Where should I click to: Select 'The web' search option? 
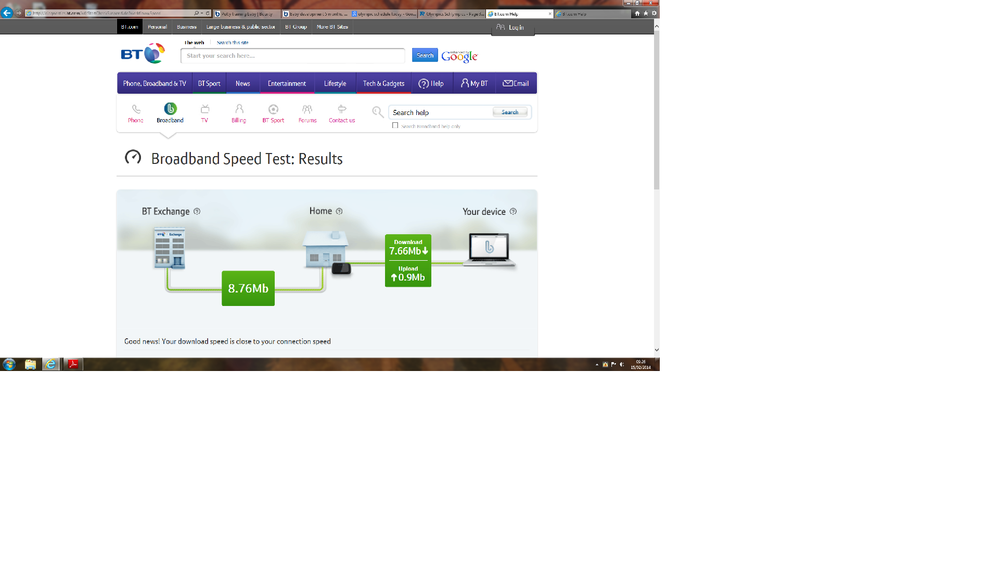pos(194,43)
